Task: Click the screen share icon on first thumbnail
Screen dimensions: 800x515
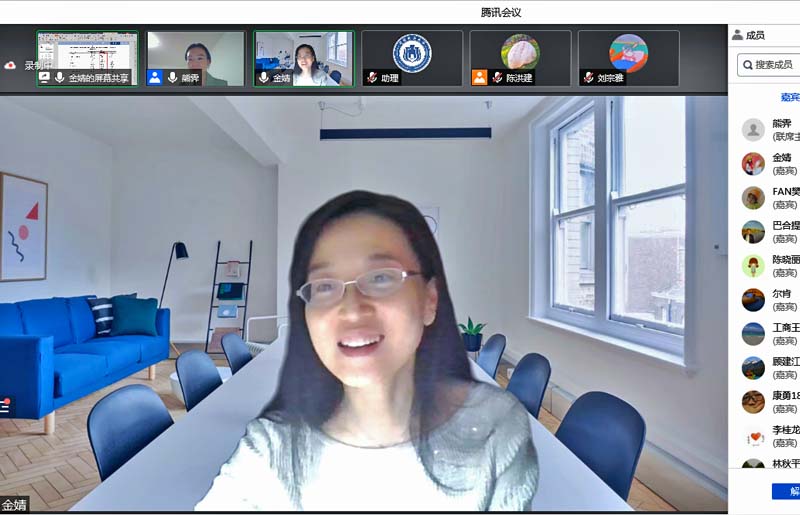Action: [44, 77]
